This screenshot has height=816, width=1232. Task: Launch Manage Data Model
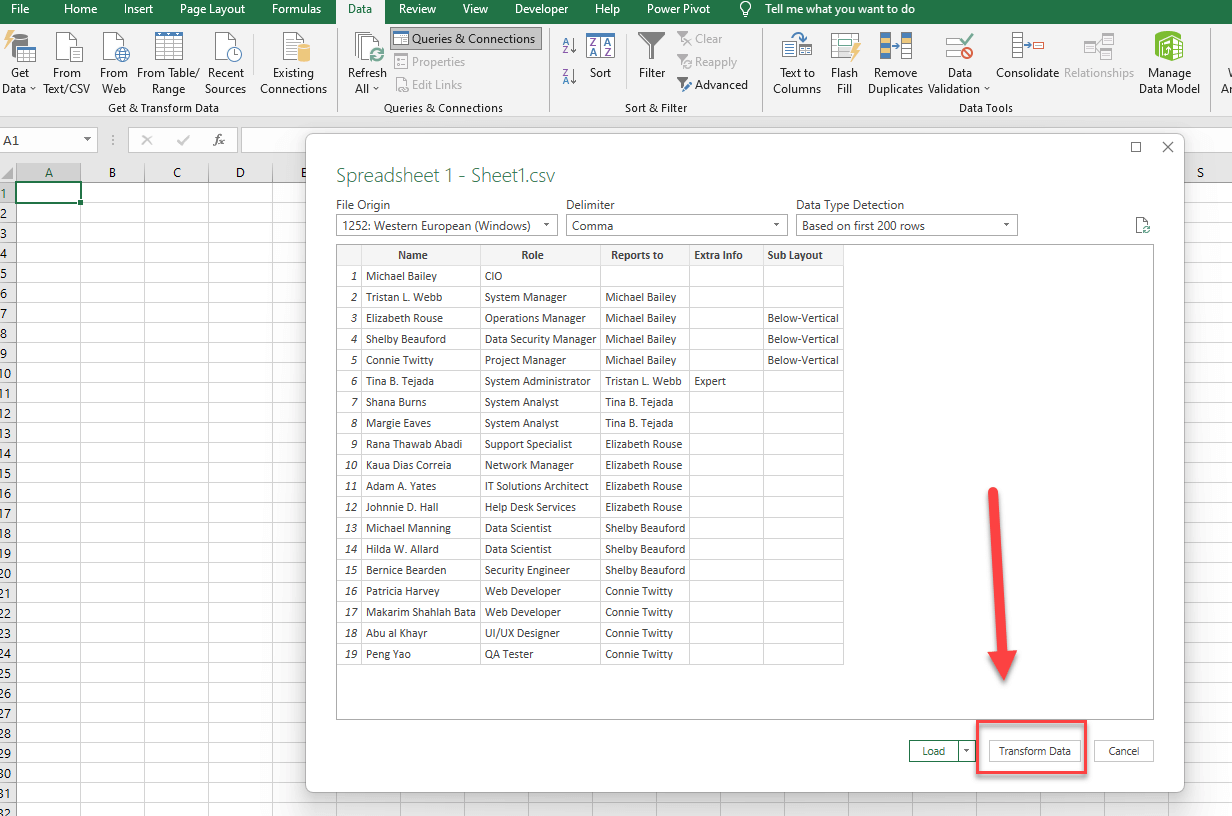point(1168,62)
